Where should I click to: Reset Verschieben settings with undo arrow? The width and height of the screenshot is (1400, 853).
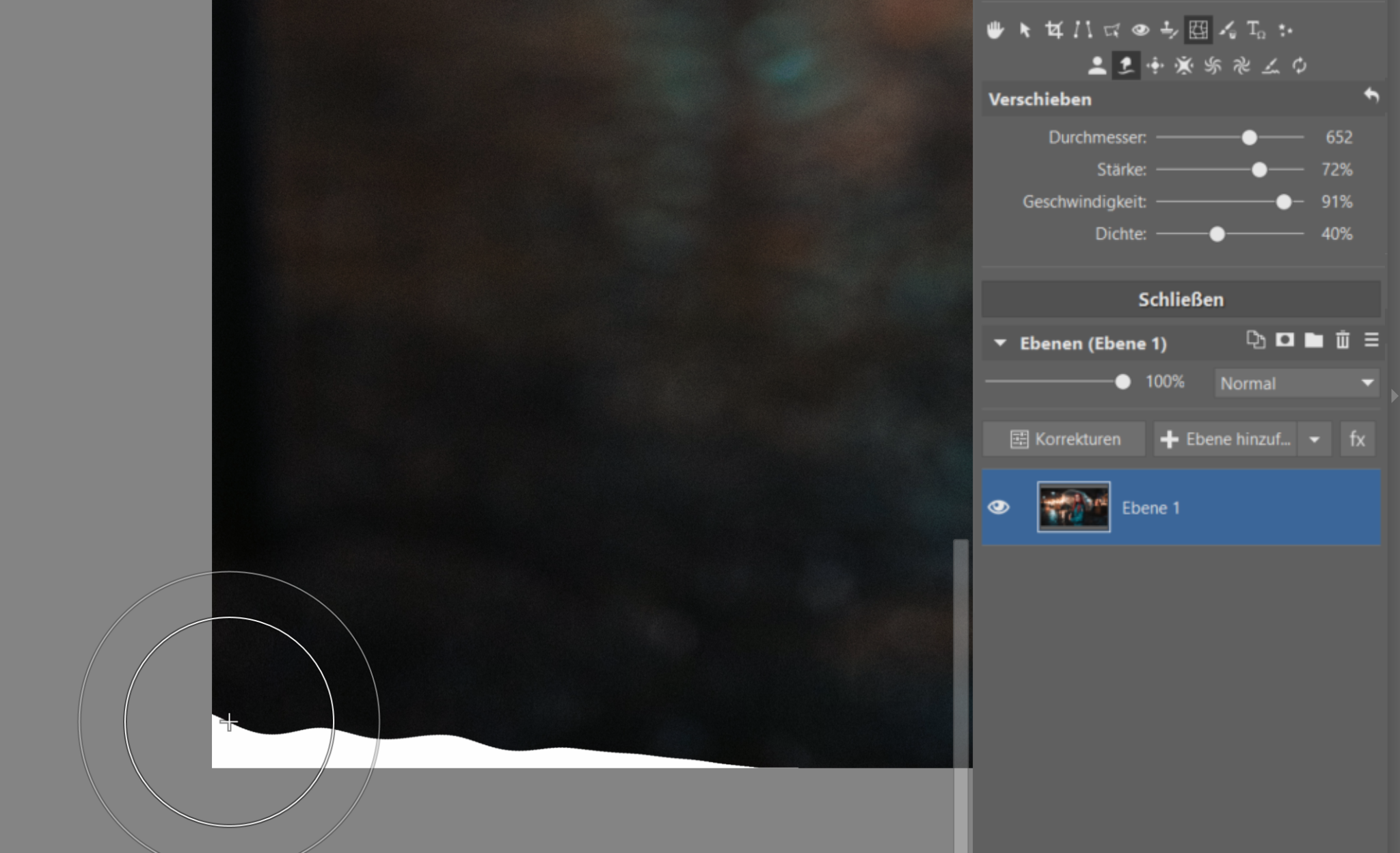point(1371,96)
